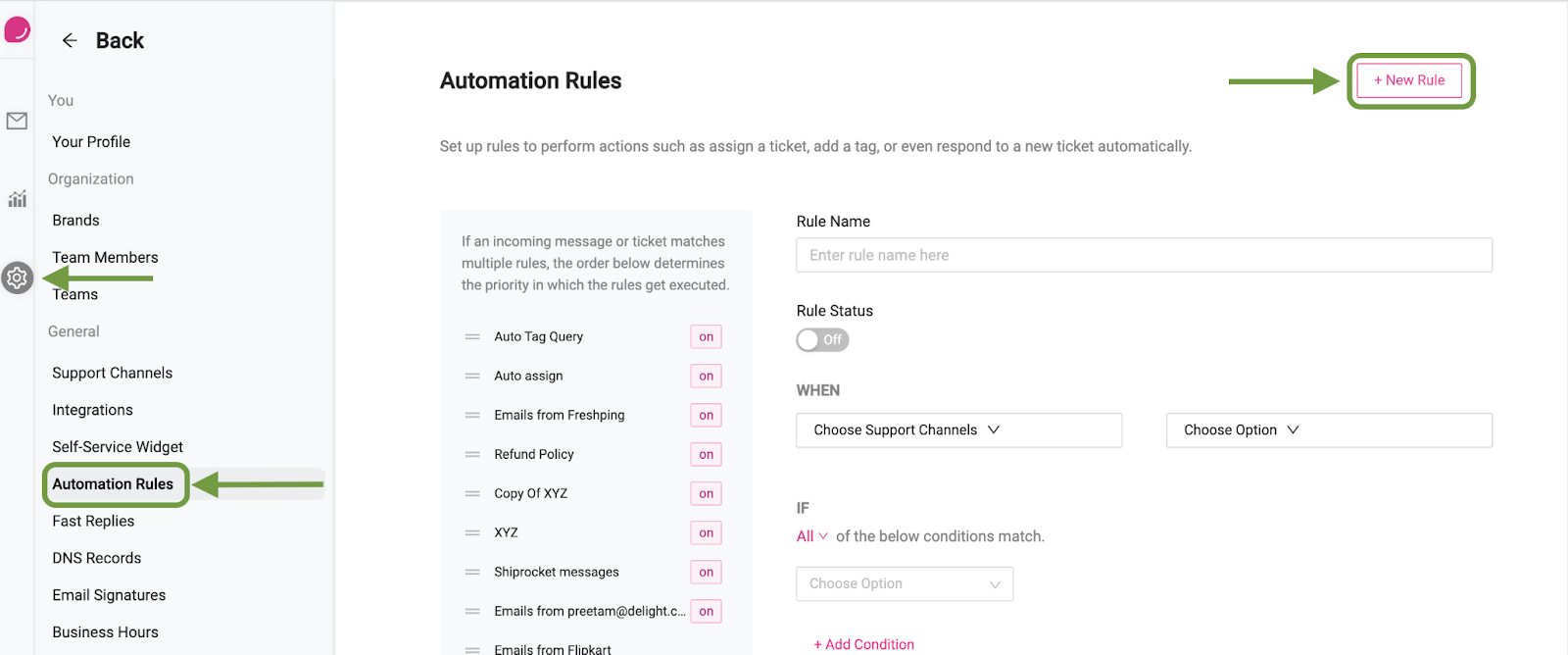Click the settings gear icon
1568x655 pixels.
click(x=17, y=278)
